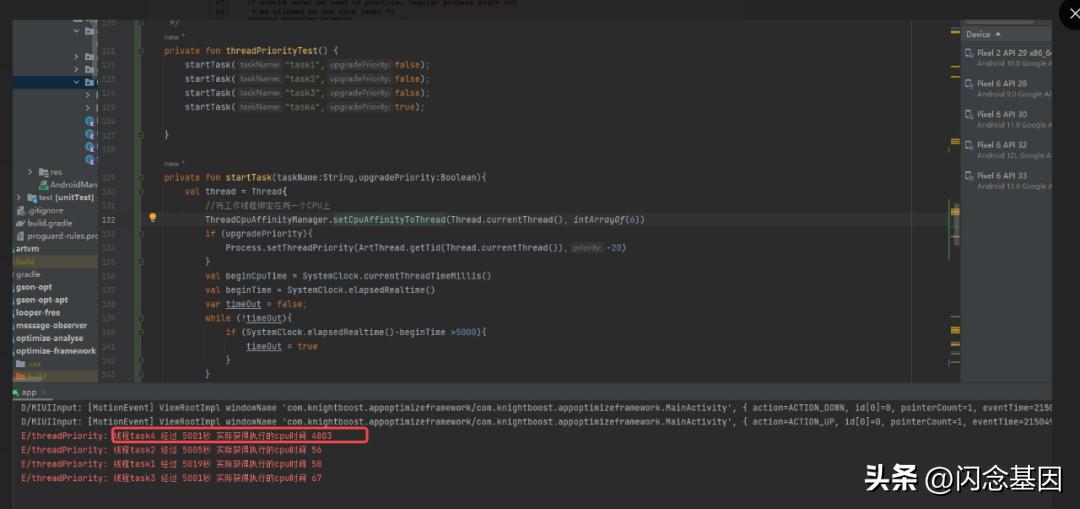
Task: Select the message-observer module
Action: click(51, 325)
